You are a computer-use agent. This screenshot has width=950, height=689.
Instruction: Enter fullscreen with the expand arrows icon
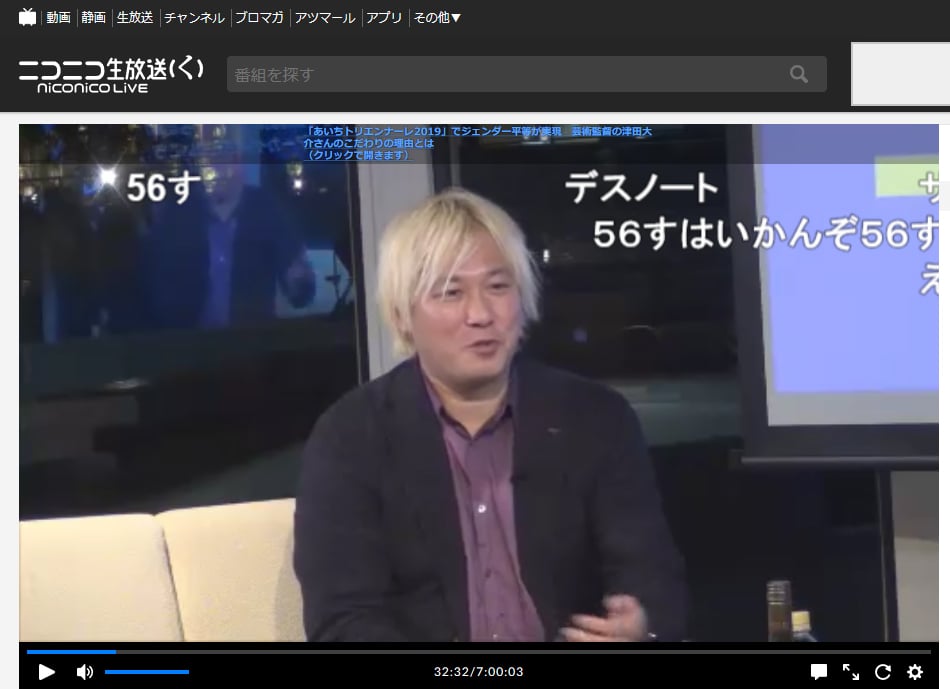pyautogui.click(x=851, y=671)
